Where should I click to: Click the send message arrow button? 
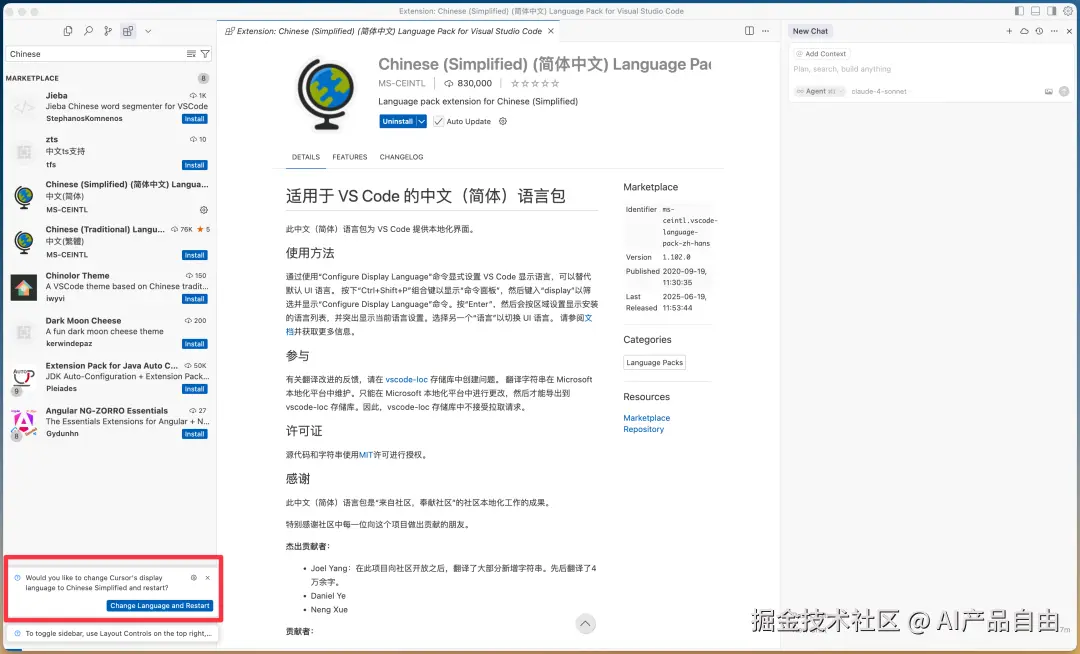[1064, 92]
